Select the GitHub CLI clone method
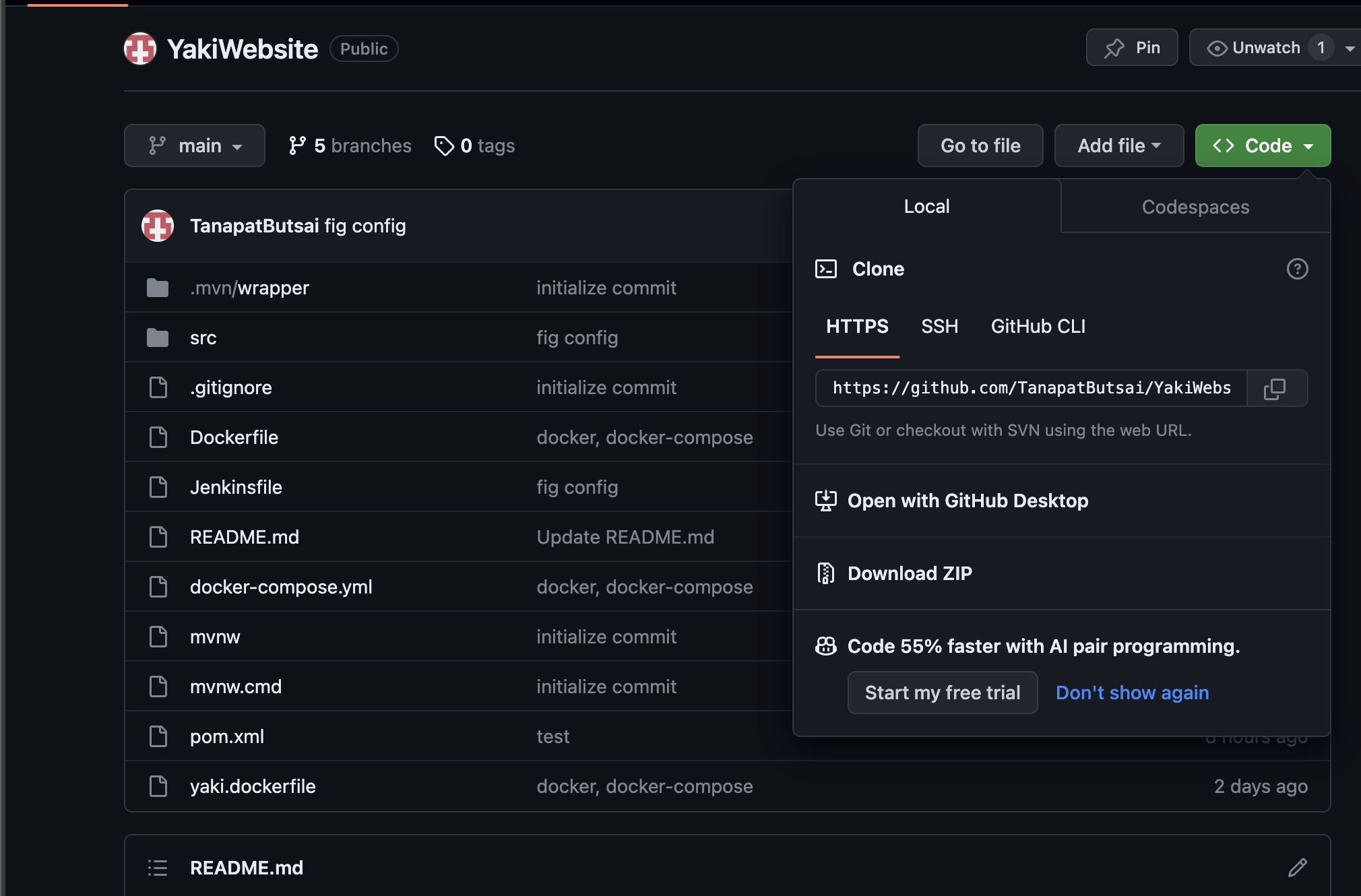 coord(1038,326)
